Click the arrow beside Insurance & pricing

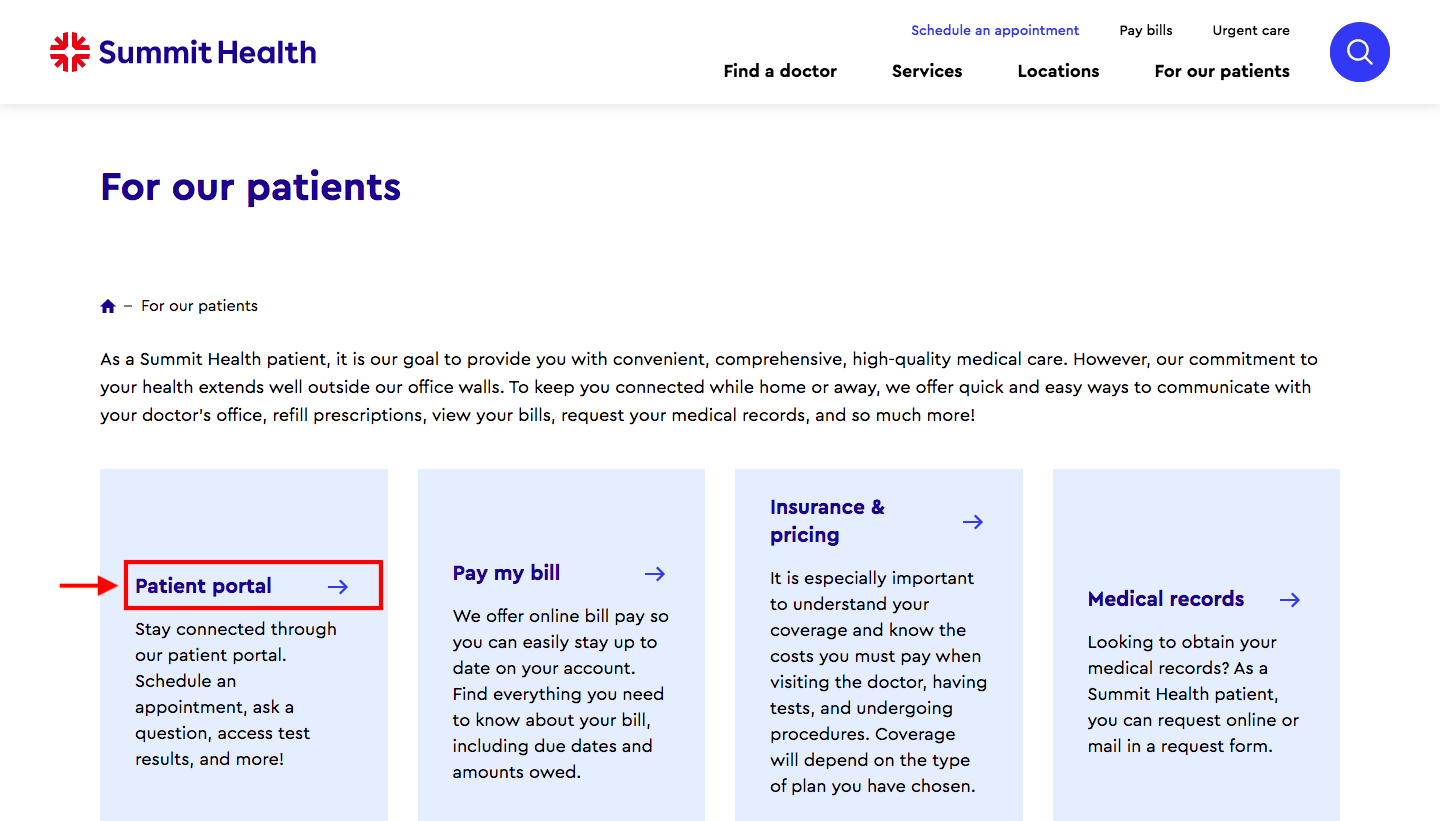(x=973, y=522)
